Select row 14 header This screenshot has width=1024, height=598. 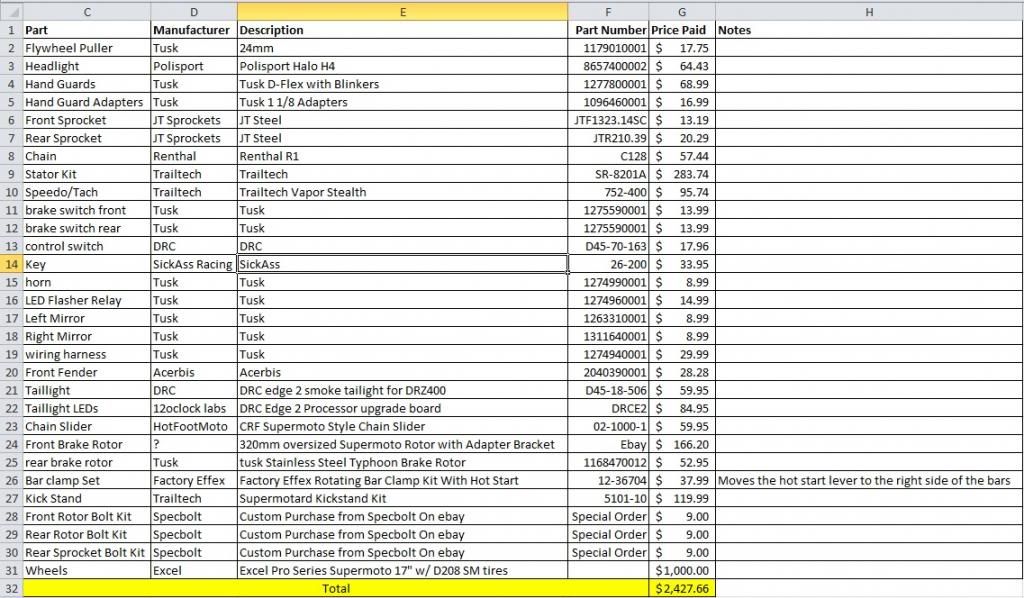11,264
